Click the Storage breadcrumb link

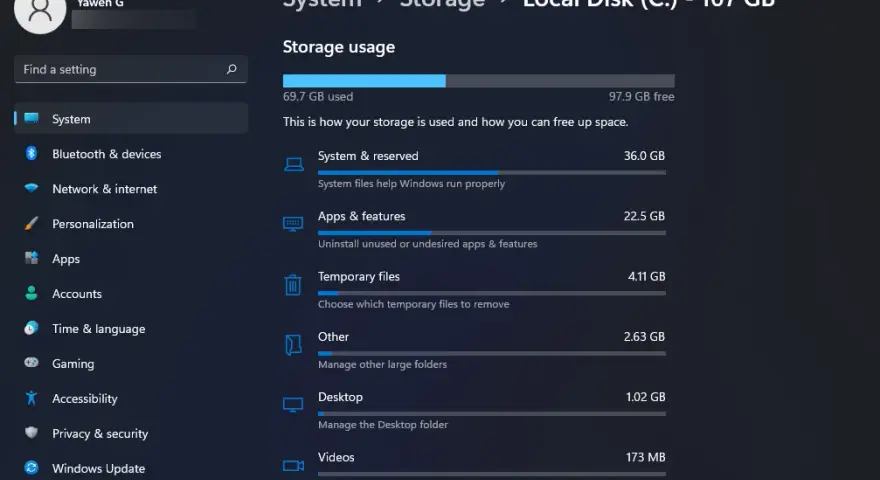pos(442,3)
